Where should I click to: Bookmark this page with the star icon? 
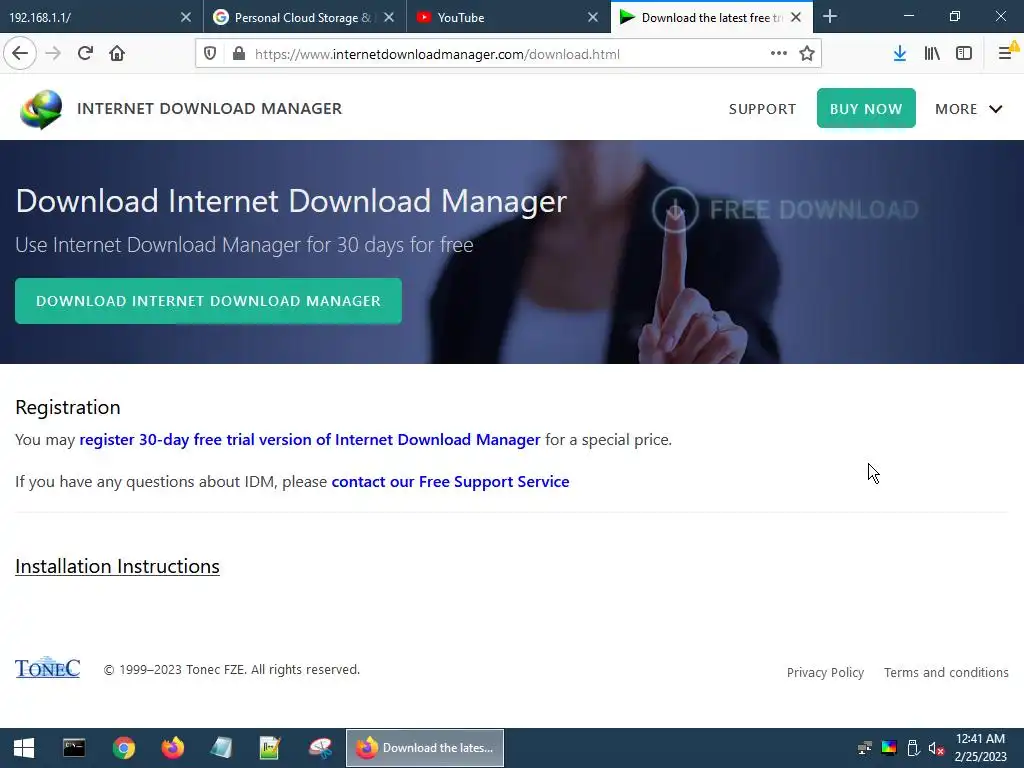click(x=807, y=54)
